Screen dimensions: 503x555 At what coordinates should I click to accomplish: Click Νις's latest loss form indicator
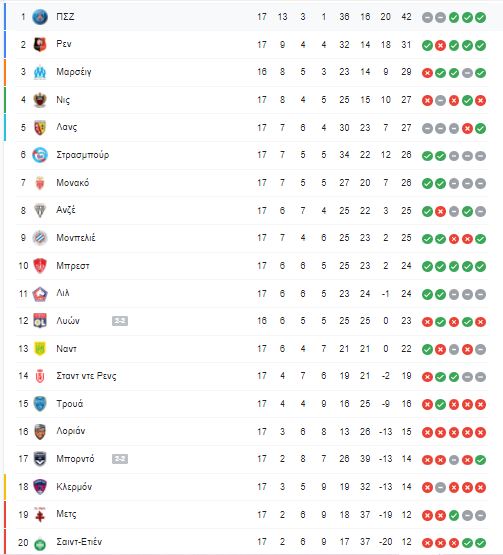[480, 101]
